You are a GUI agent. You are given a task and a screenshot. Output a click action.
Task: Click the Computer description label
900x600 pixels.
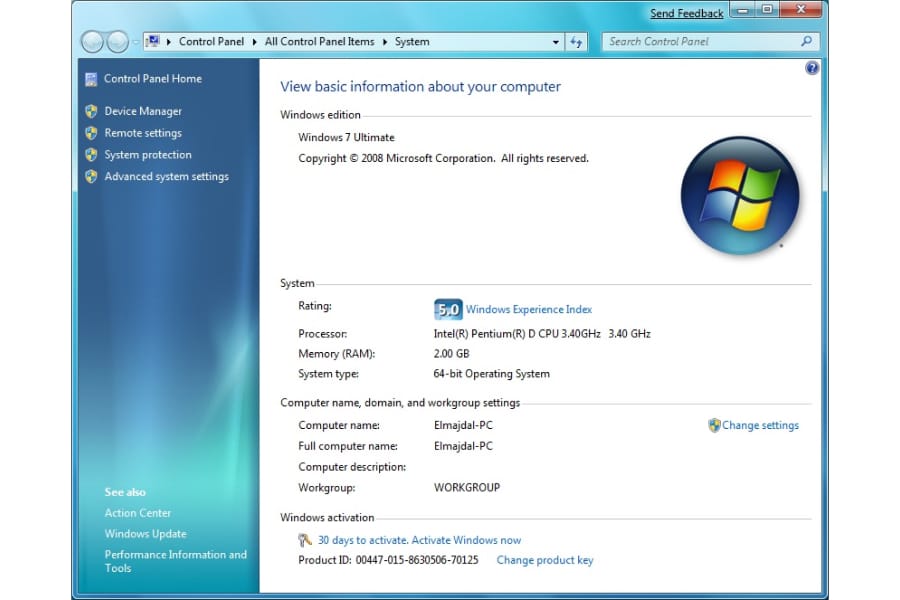(352, 467)
